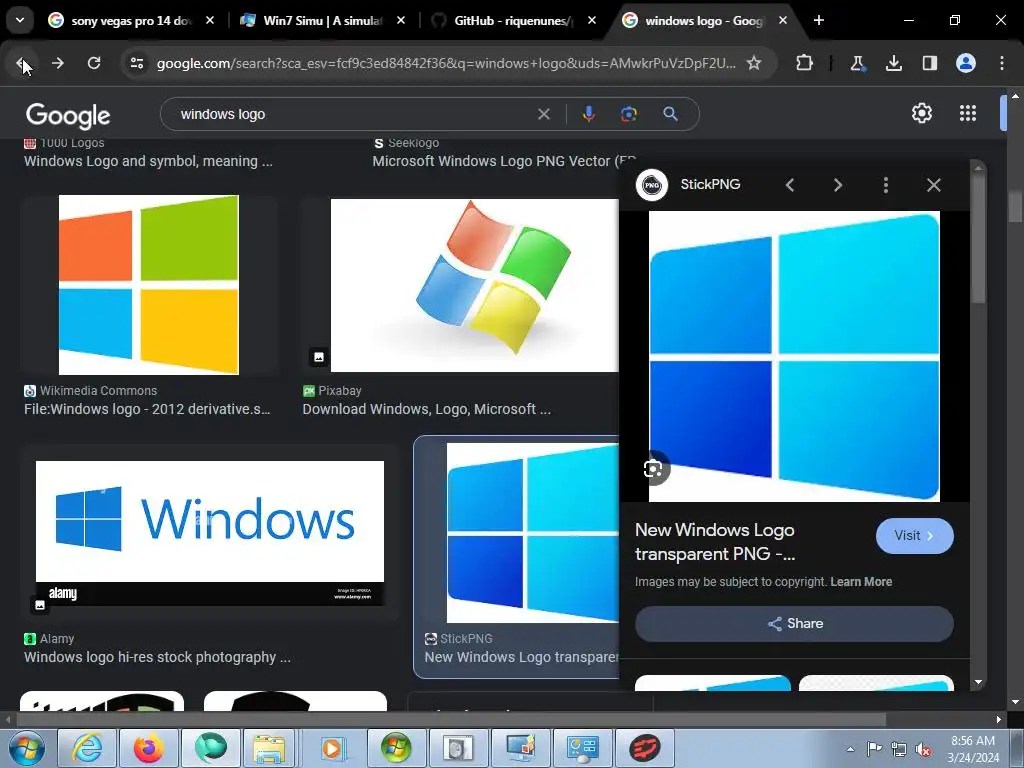The image size is (1024, 768).
Task: Open large preview image of Windows logo
Action: 794,357
